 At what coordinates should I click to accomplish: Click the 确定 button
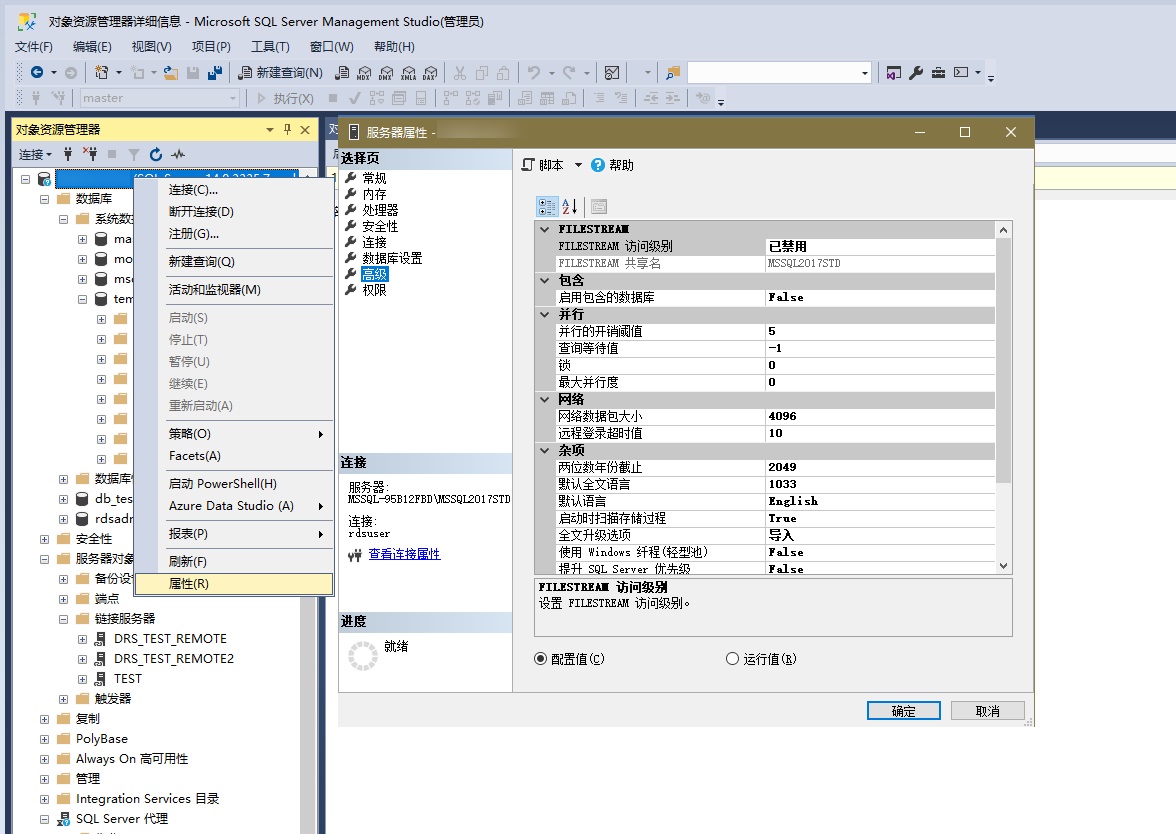[x=904, y=711]
